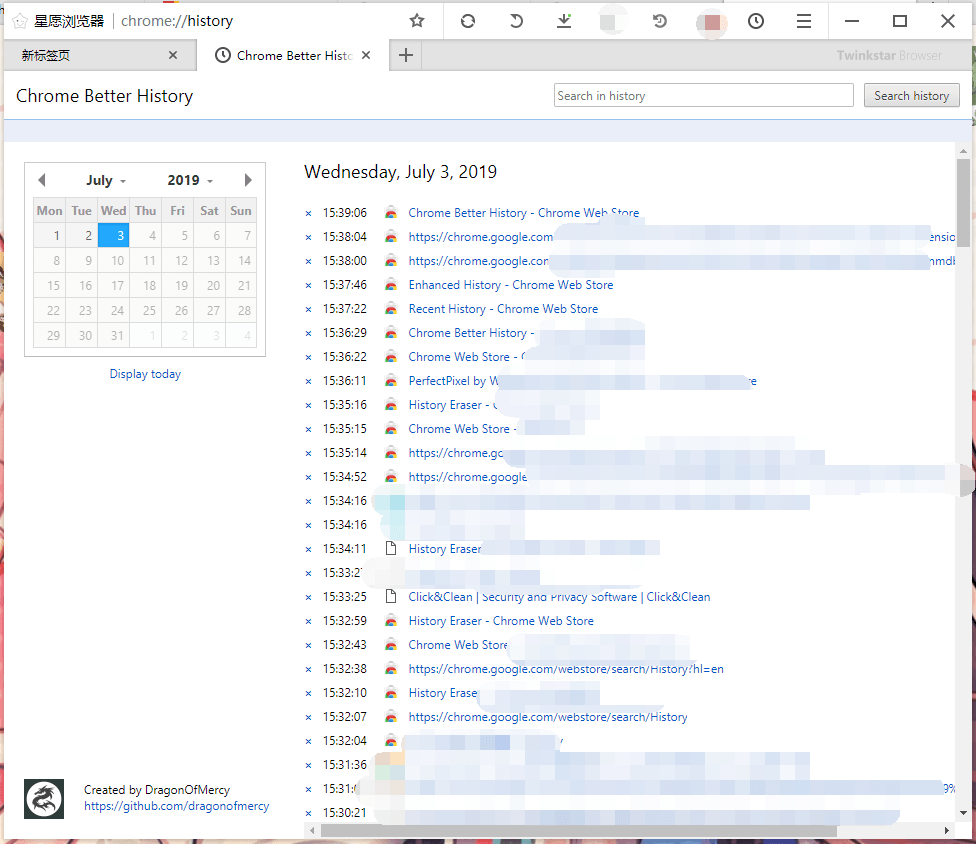Remove the 15:37:22 Recent History entry
This screenshot has width=976, height=844.
[x=308, y=309]
